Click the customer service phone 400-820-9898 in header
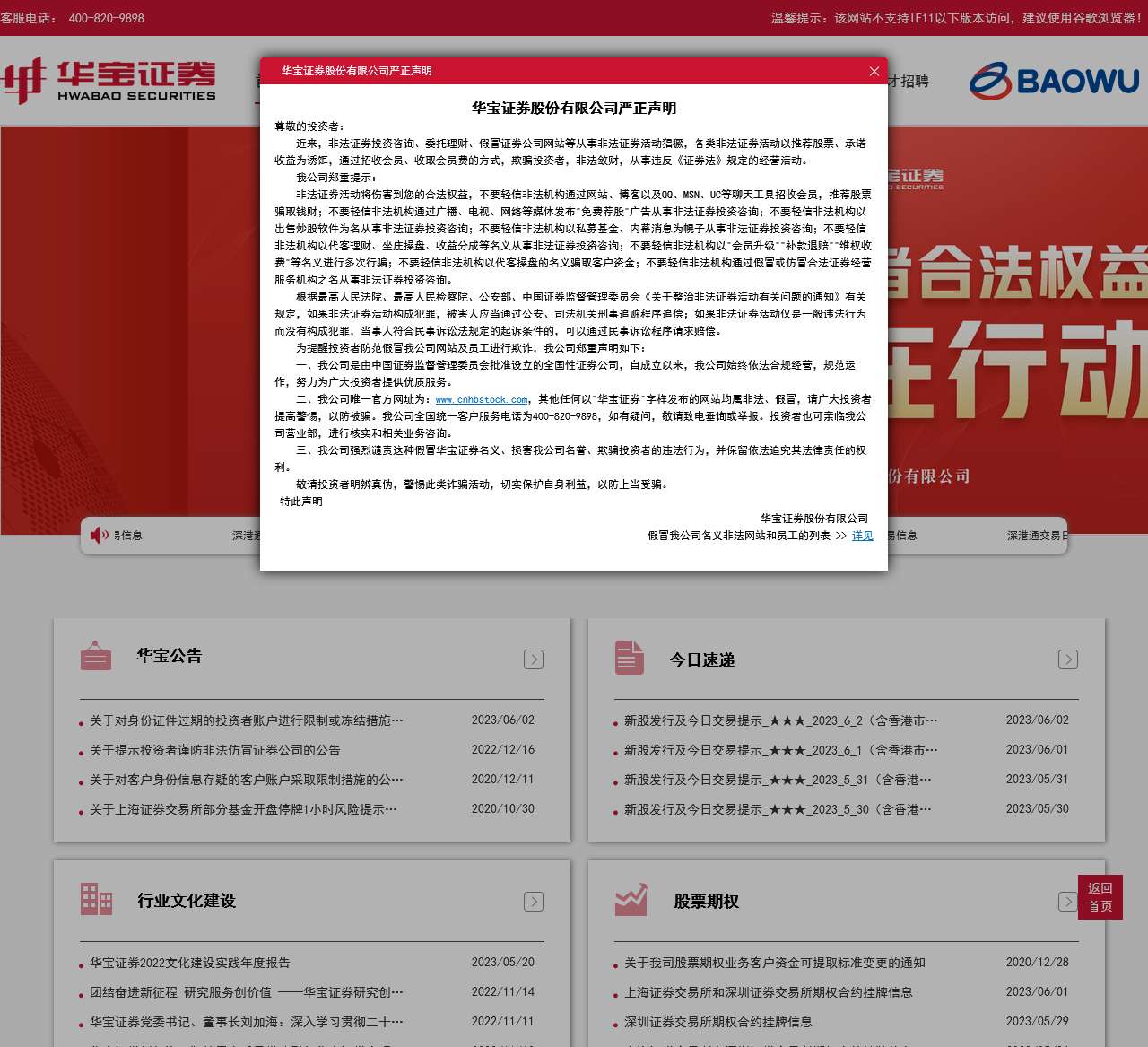Viewport: 1148px width, 1047px height. click(106, 18)
